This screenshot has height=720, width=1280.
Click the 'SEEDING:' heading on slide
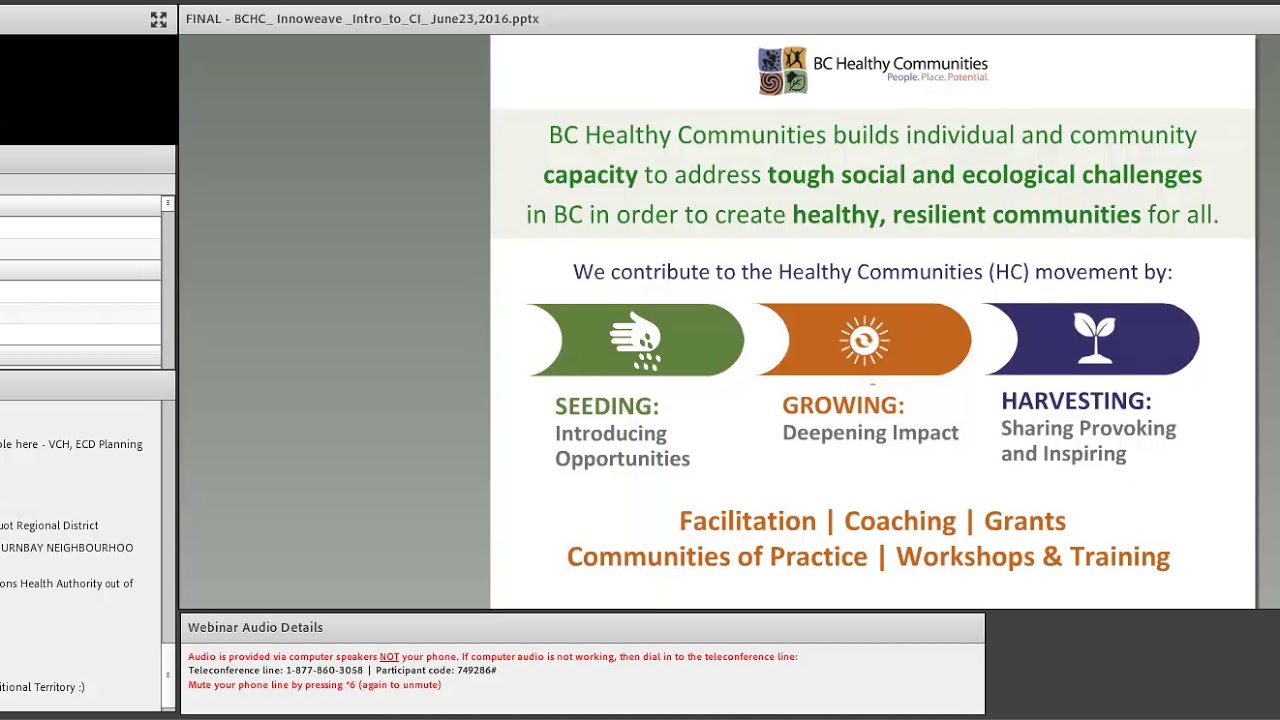pyautogui.click(x=607, y=406)
